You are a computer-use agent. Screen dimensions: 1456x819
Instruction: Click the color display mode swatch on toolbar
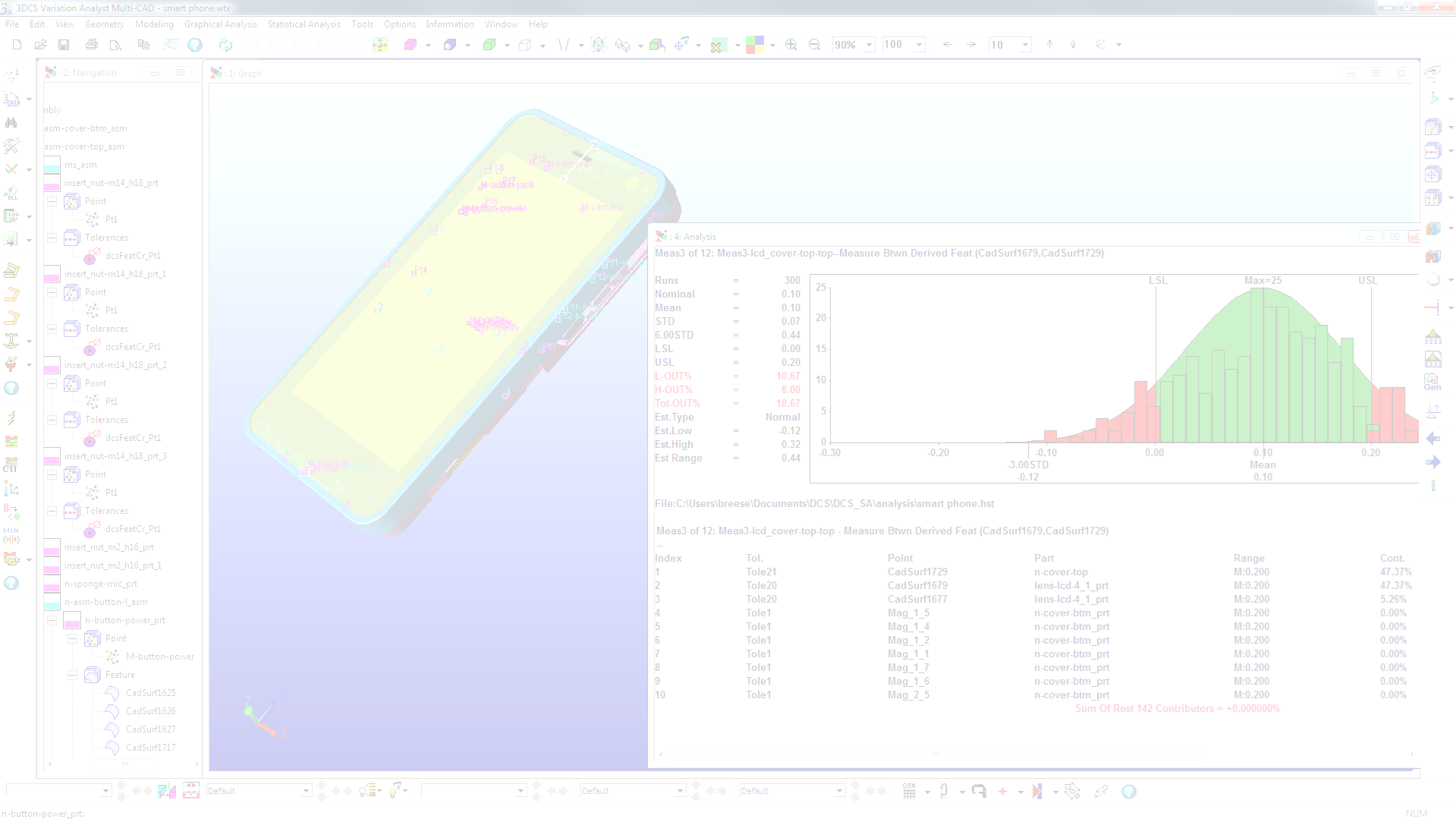(x=756, y=44)
